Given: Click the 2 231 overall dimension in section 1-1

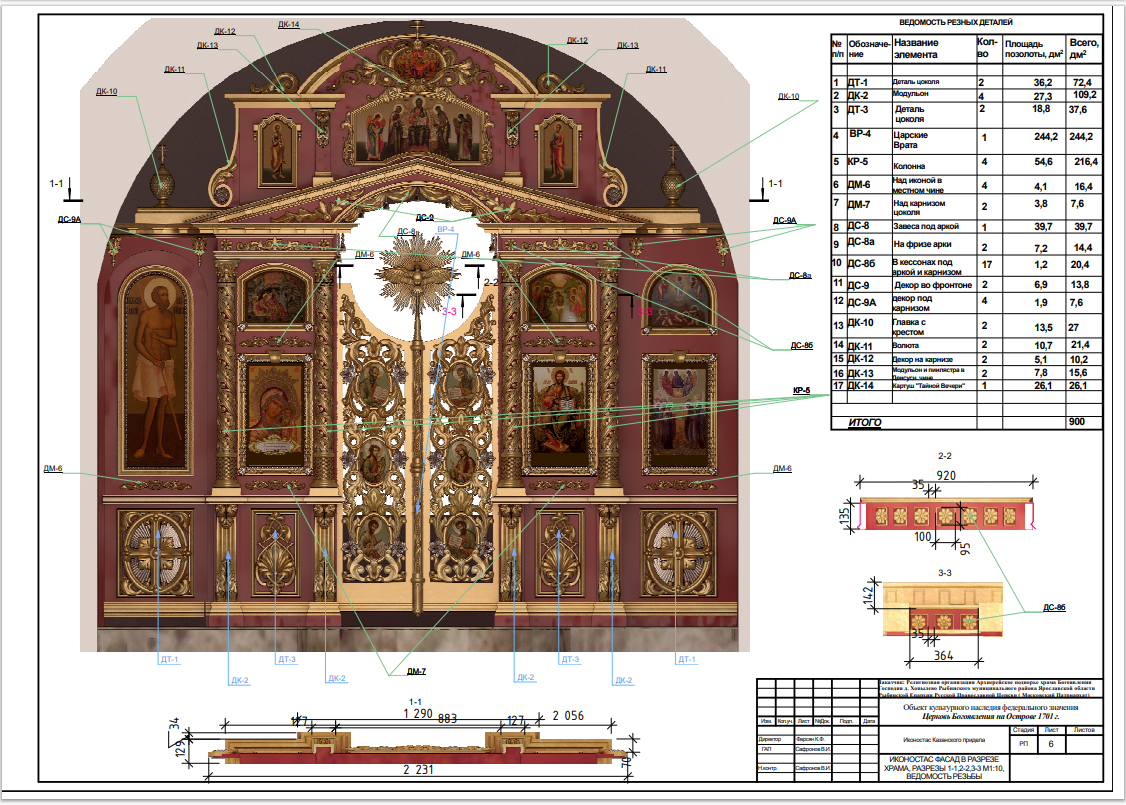Looking at the screenshot, I should point(418,769).
